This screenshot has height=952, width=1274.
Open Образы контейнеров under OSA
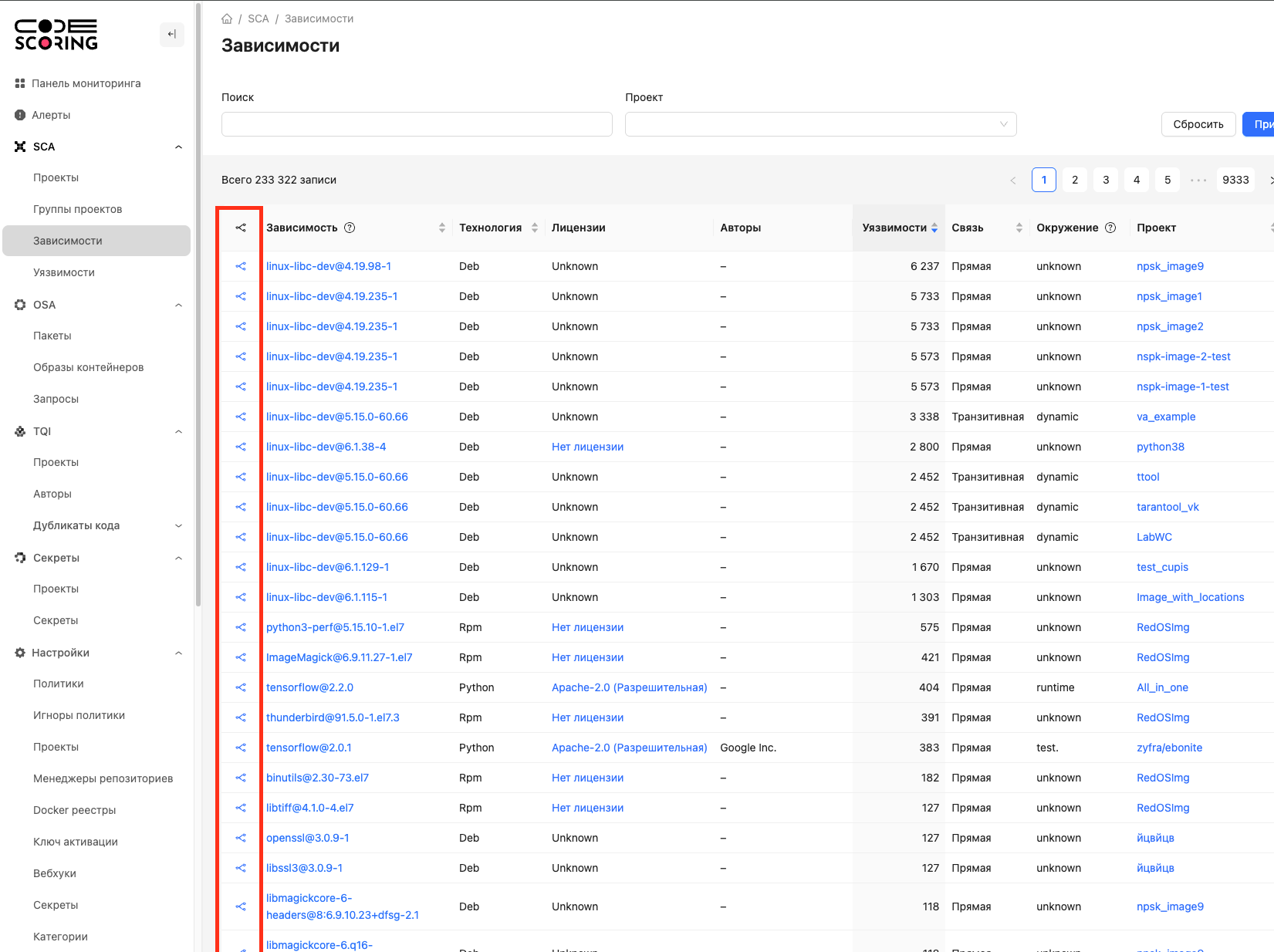pyautogui.click(x=88, y=367)
